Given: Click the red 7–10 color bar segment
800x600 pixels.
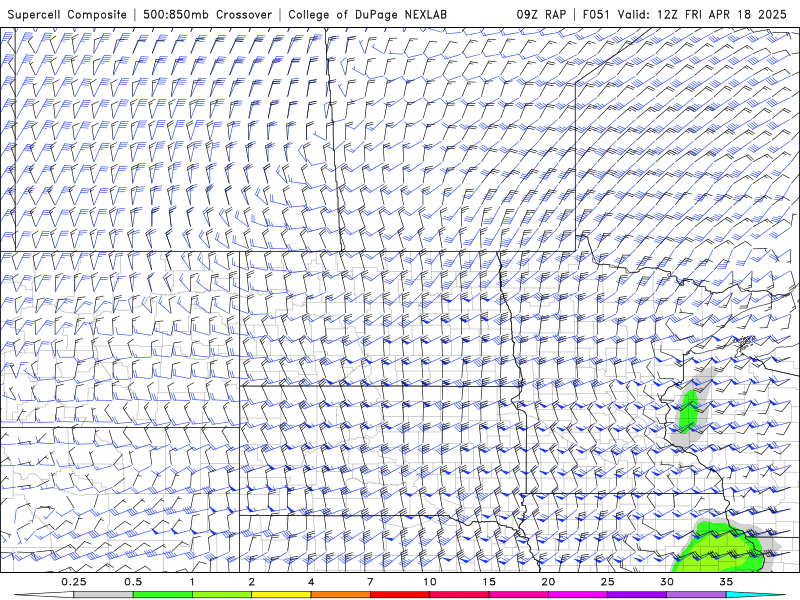Looking at the screenshot, I should click(x=399, y=595).
